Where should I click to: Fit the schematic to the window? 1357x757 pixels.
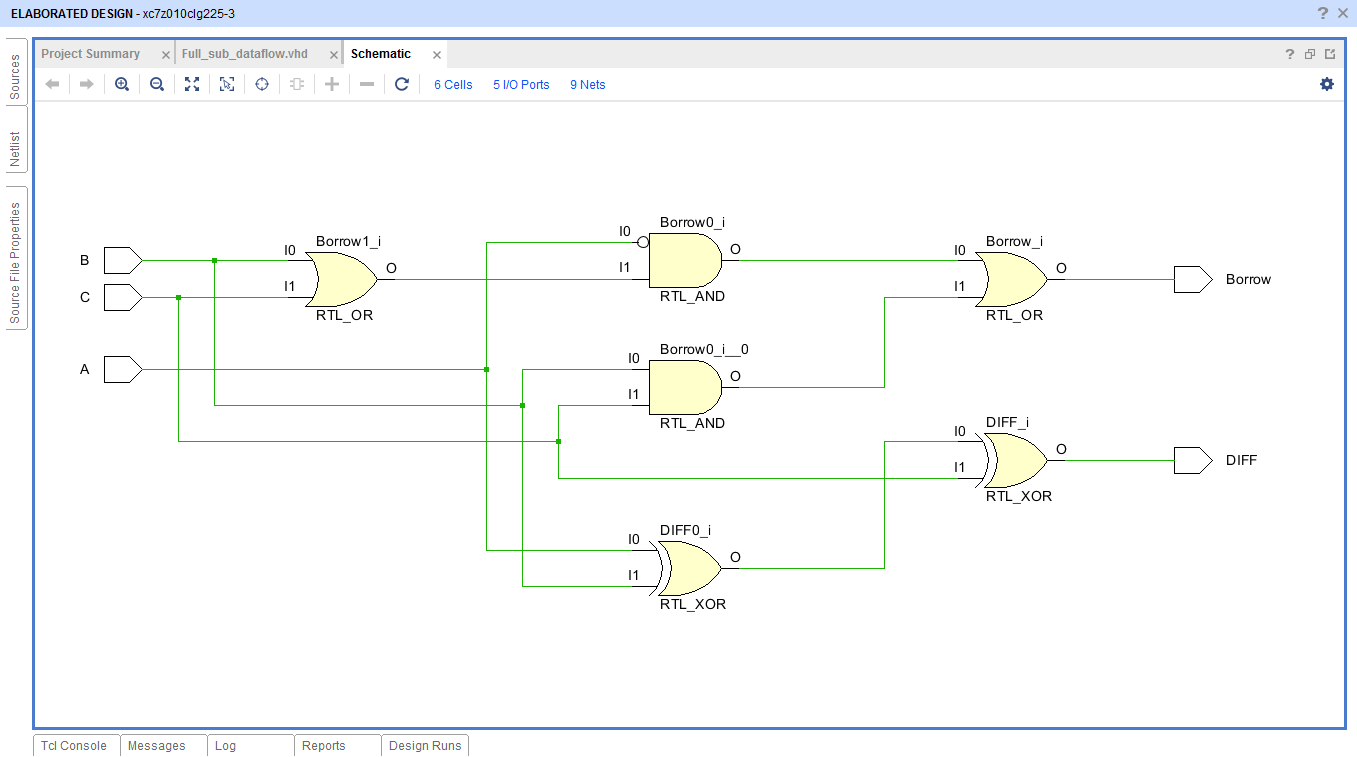pos(192,85)
